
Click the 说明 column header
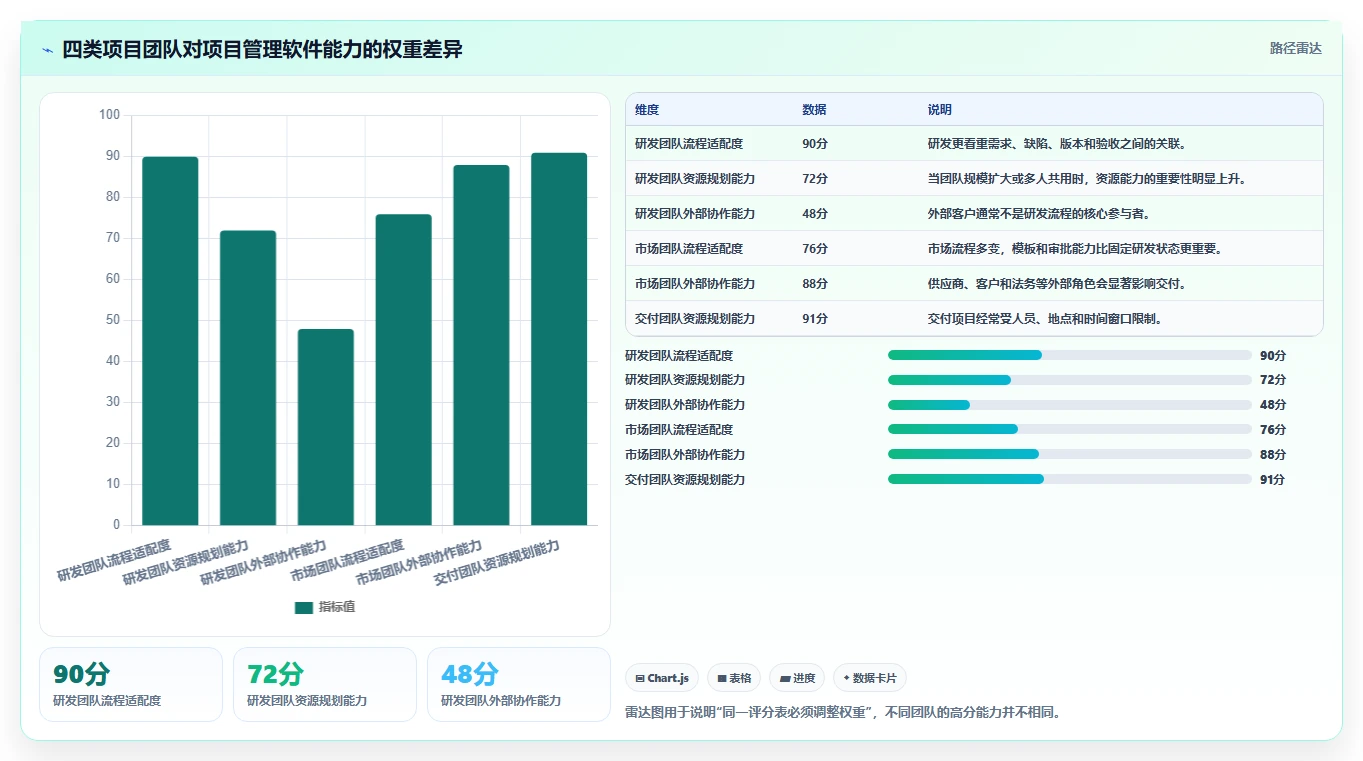pyautogui.click(x=940, y=110)
